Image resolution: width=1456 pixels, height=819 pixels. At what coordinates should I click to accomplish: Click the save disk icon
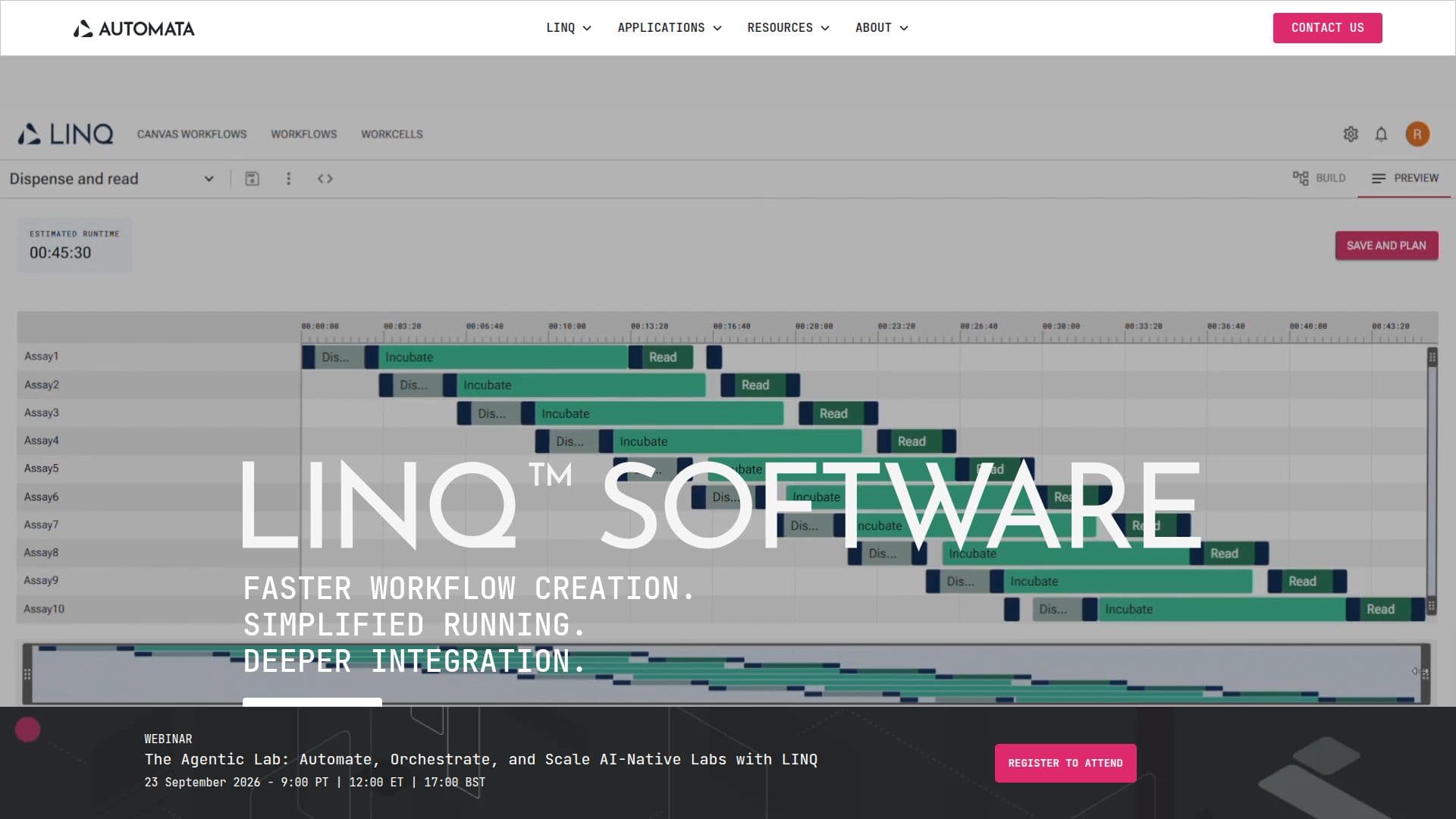253,179
